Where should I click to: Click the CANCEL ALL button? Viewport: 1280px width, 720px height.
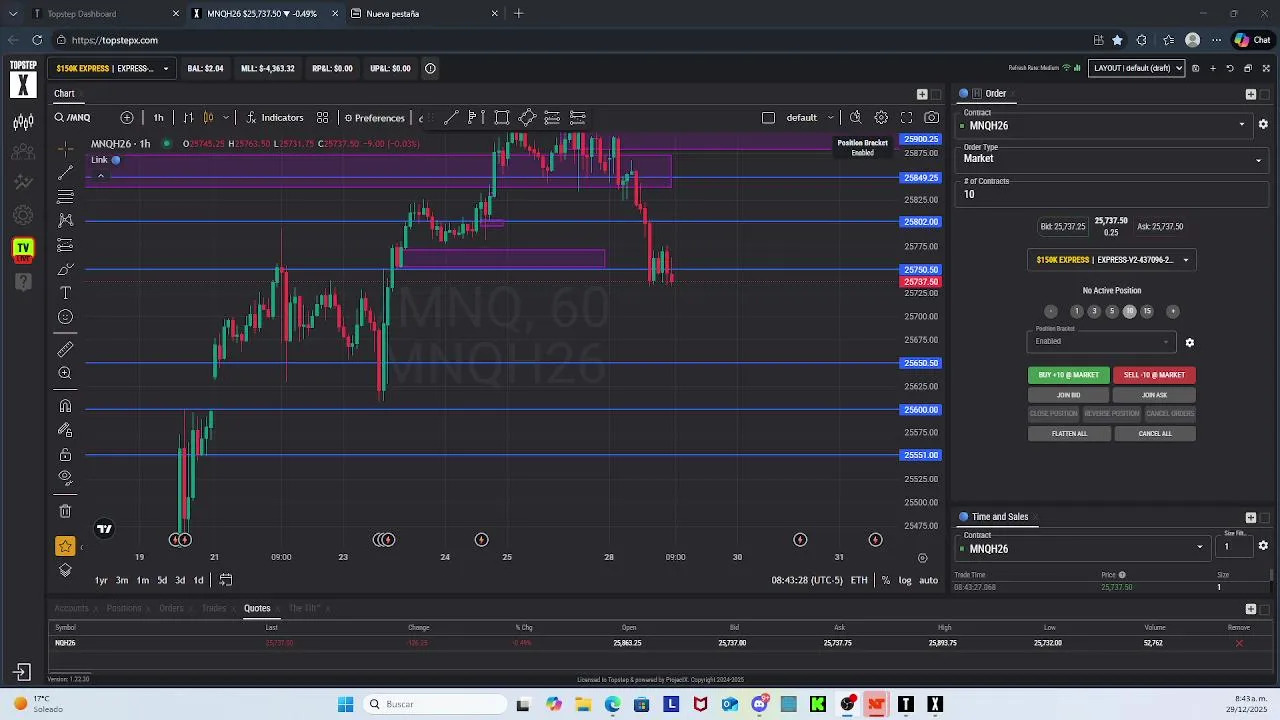(x=1154, y=433)
